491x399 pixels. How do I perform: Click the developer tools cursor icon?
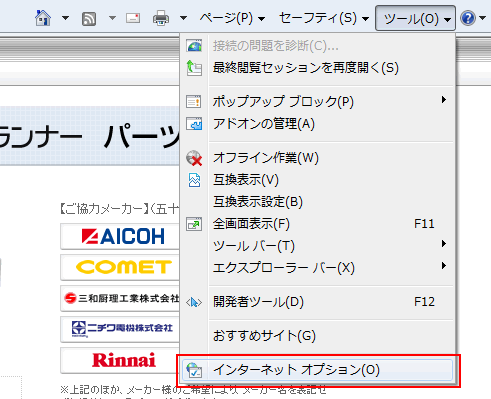pos(194,302)
